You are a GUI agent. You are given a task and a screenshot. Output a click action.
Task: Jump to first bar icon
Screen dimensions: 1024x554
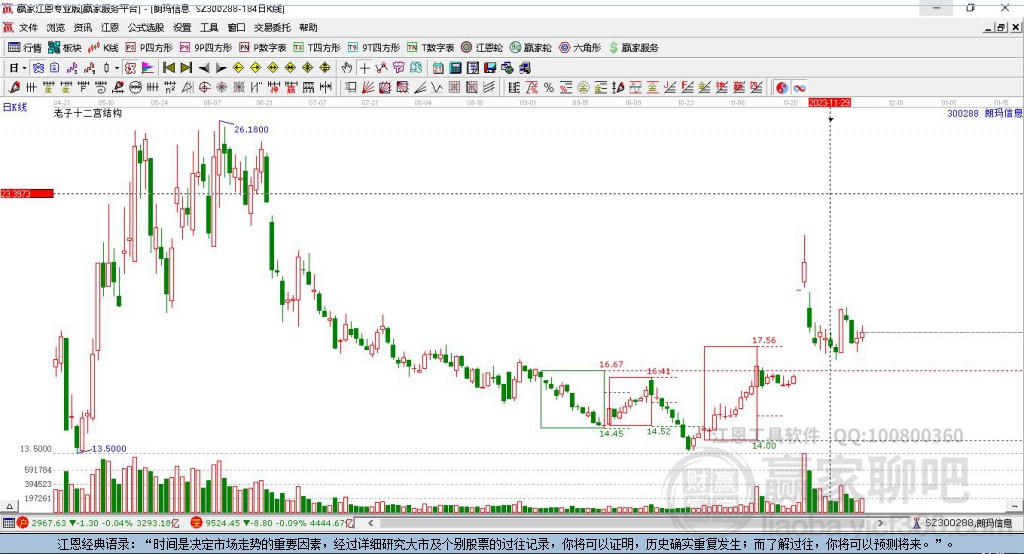tap(168, 68)
